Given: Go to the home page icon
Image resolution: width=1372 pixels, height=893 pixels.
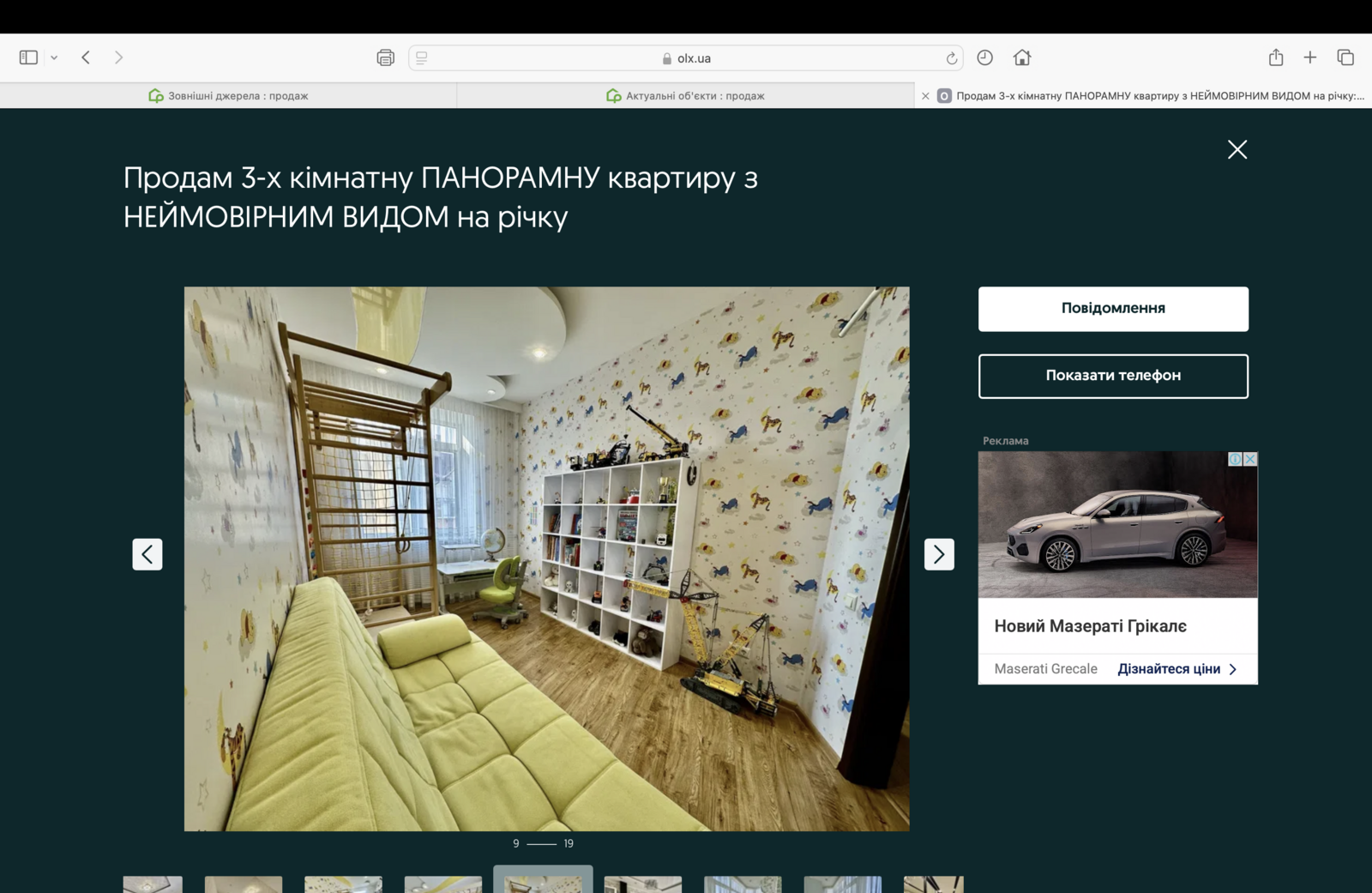Looking at the screenshot, I should (x=1021, y=57).
